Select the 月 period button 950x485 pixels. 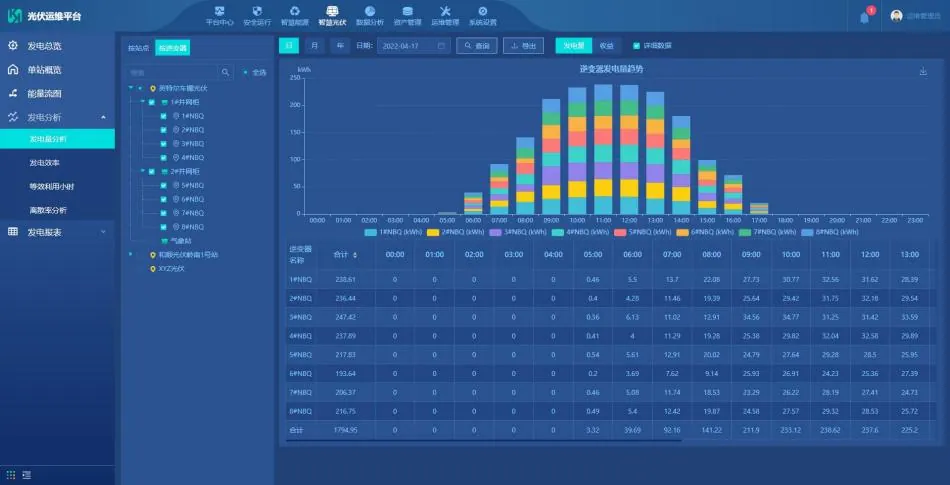pyautogui.click(x=314, y=45)
